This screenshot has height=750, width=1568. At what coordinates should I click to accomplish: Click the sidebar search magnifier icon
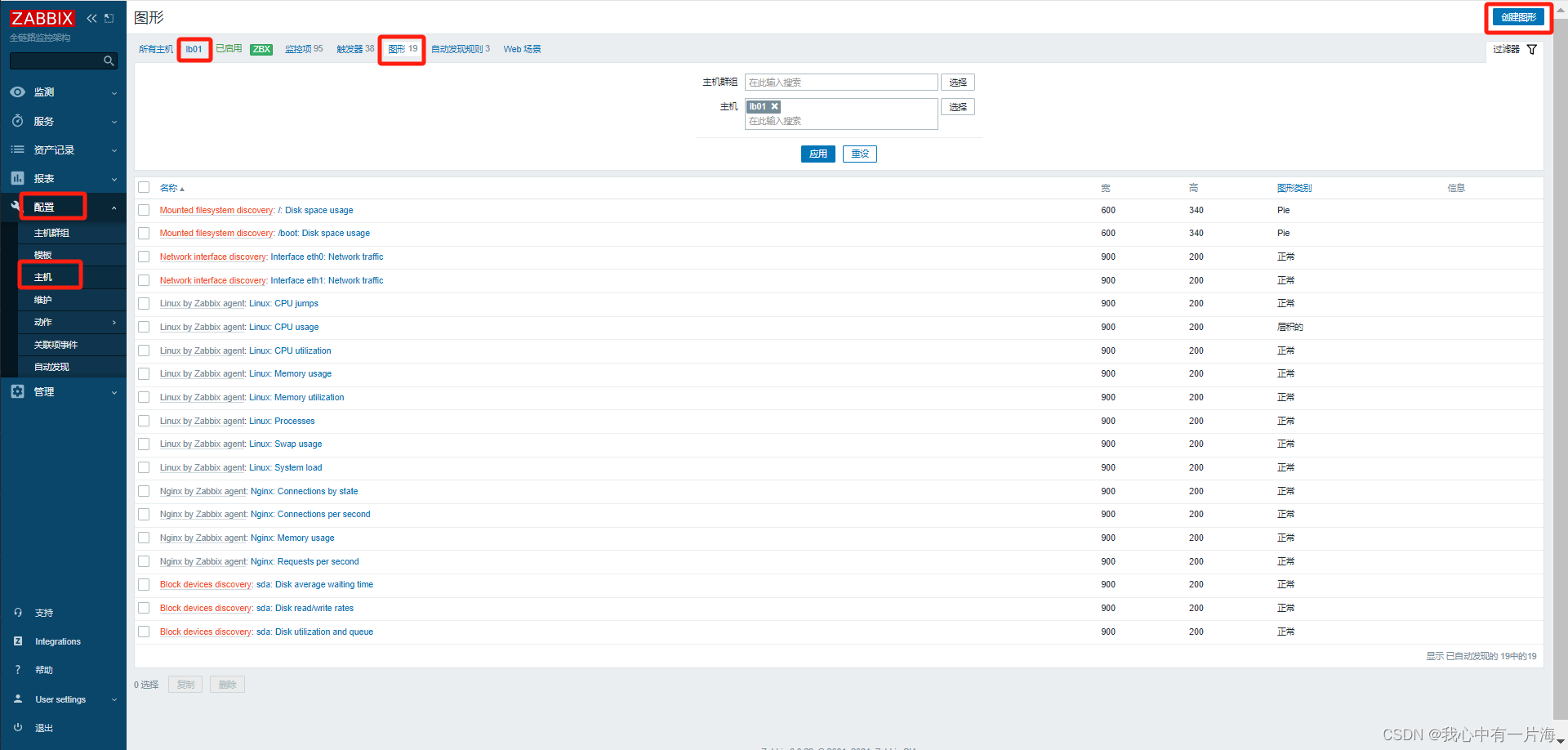(x=109, y=60)
